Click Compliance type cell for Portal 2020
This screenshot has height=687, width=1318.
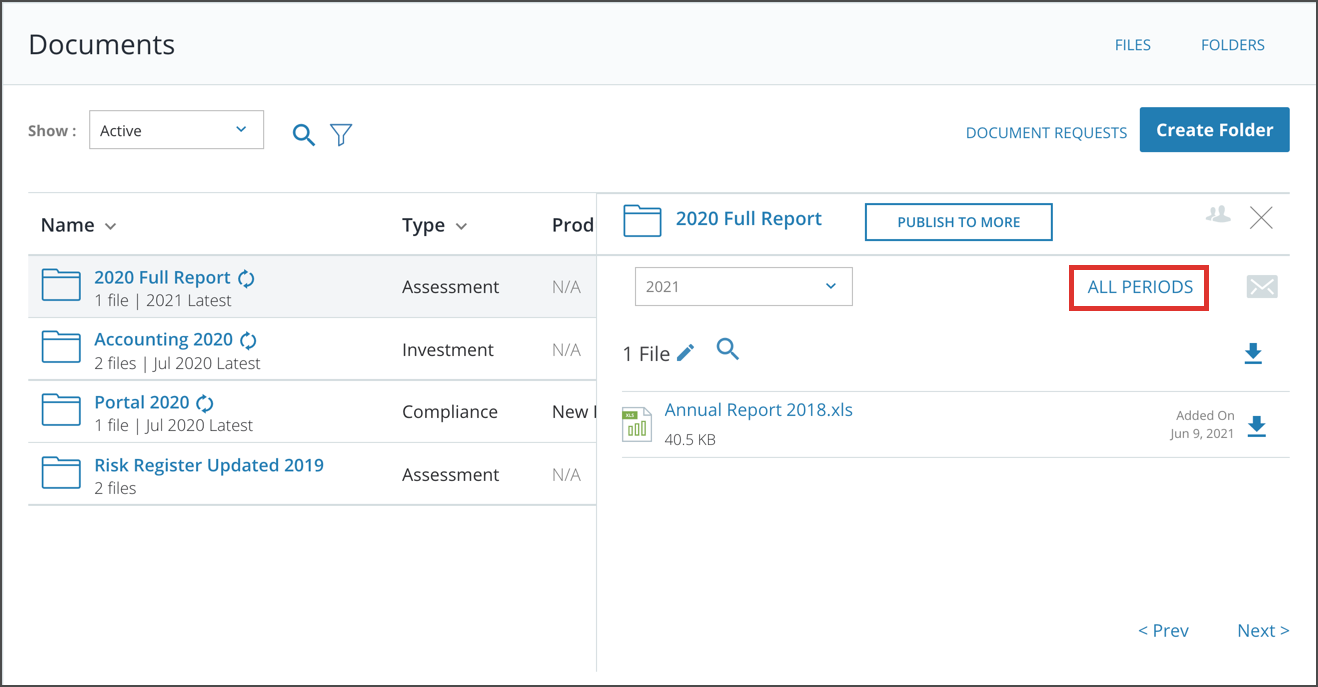click(x=450, y=412)
